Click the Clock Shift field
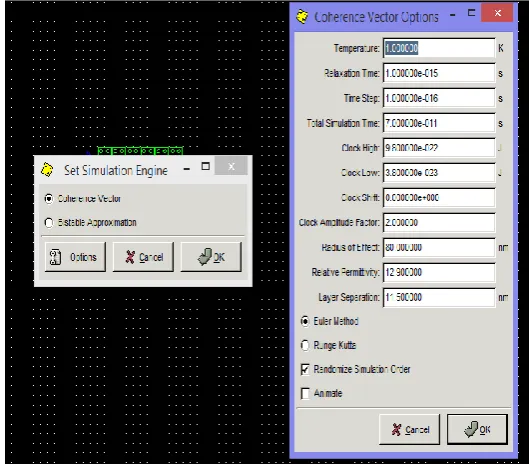The image size is (529, 465). [x=439, y=198]
